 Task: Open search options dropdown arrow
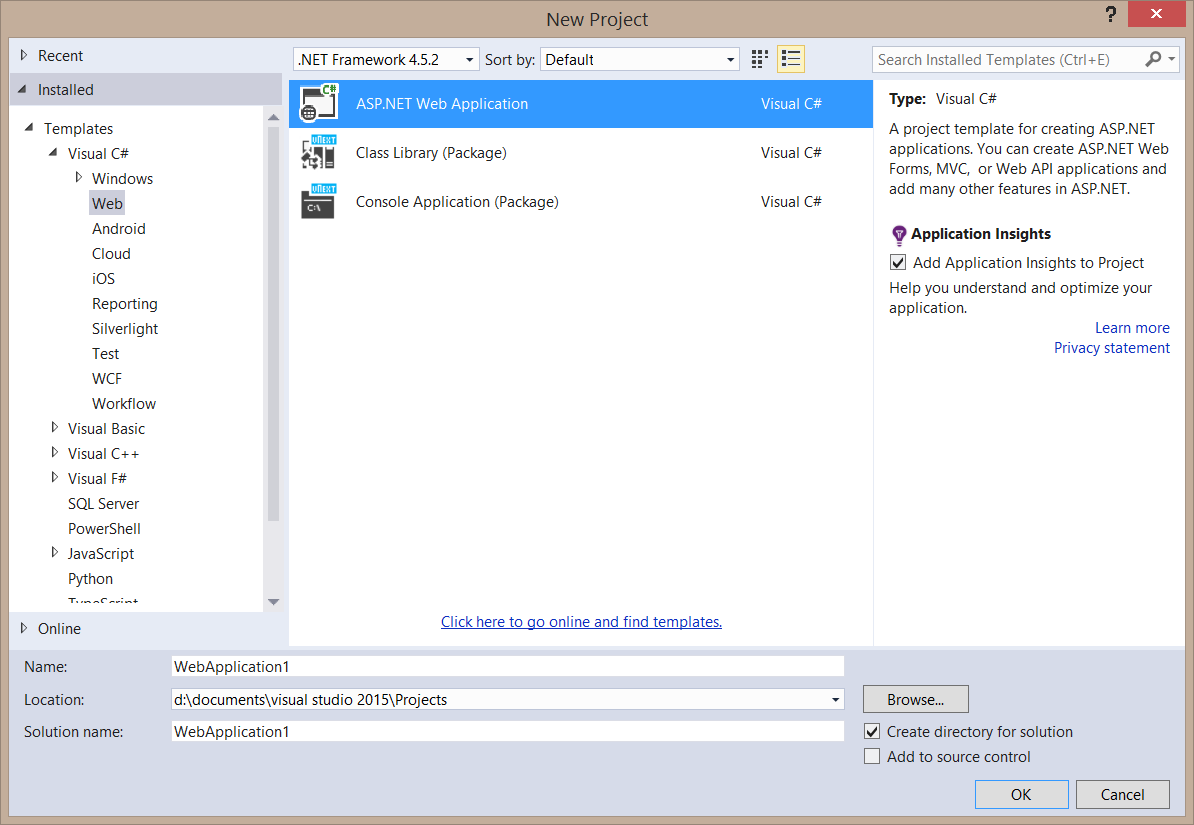pos(1172,59)
